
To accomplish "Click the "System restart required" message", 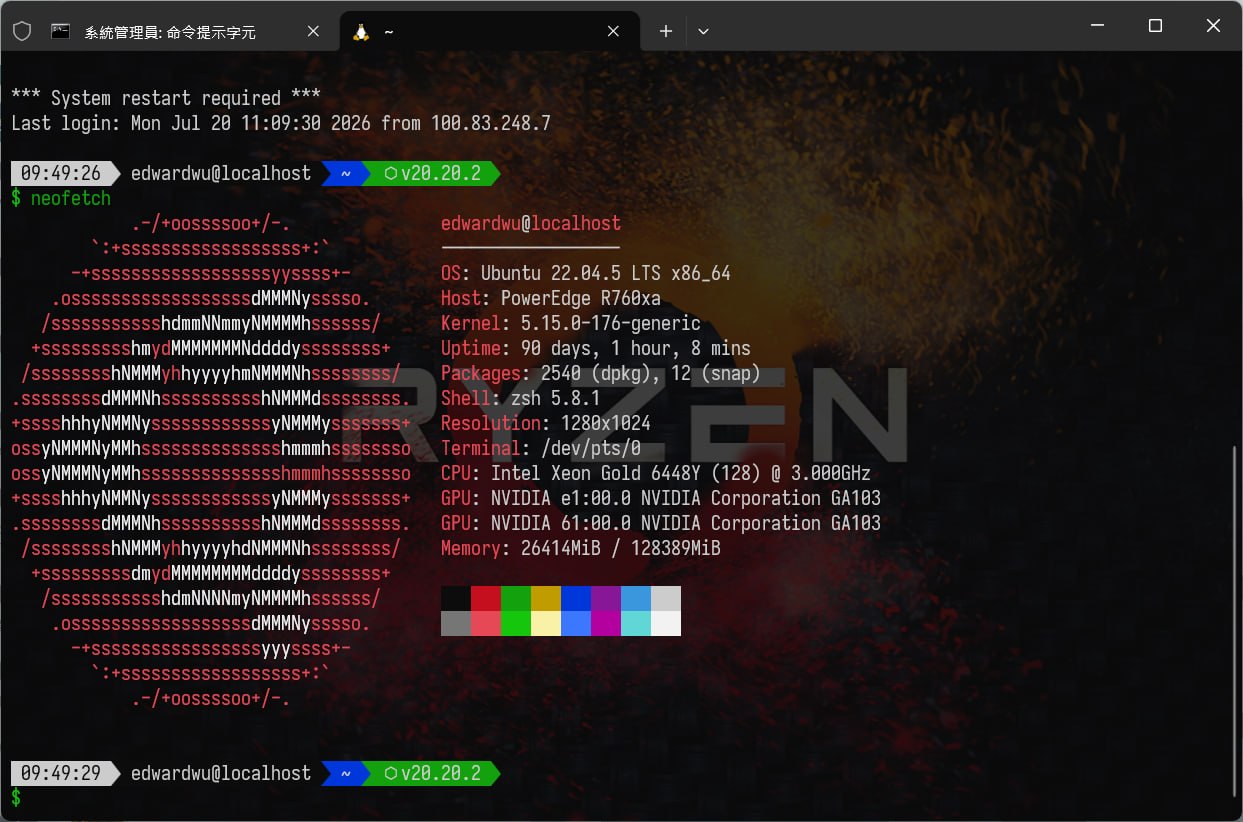I will click(x=166, y=98).
